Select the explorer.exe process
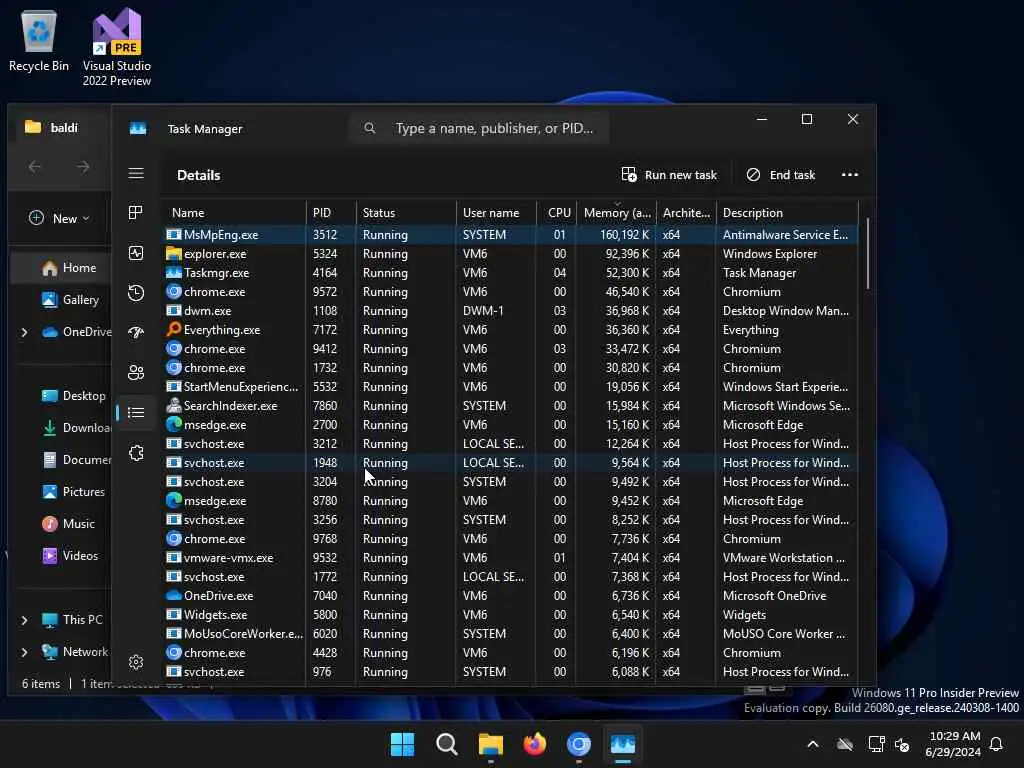1024x768 pixels. point(510,253)
